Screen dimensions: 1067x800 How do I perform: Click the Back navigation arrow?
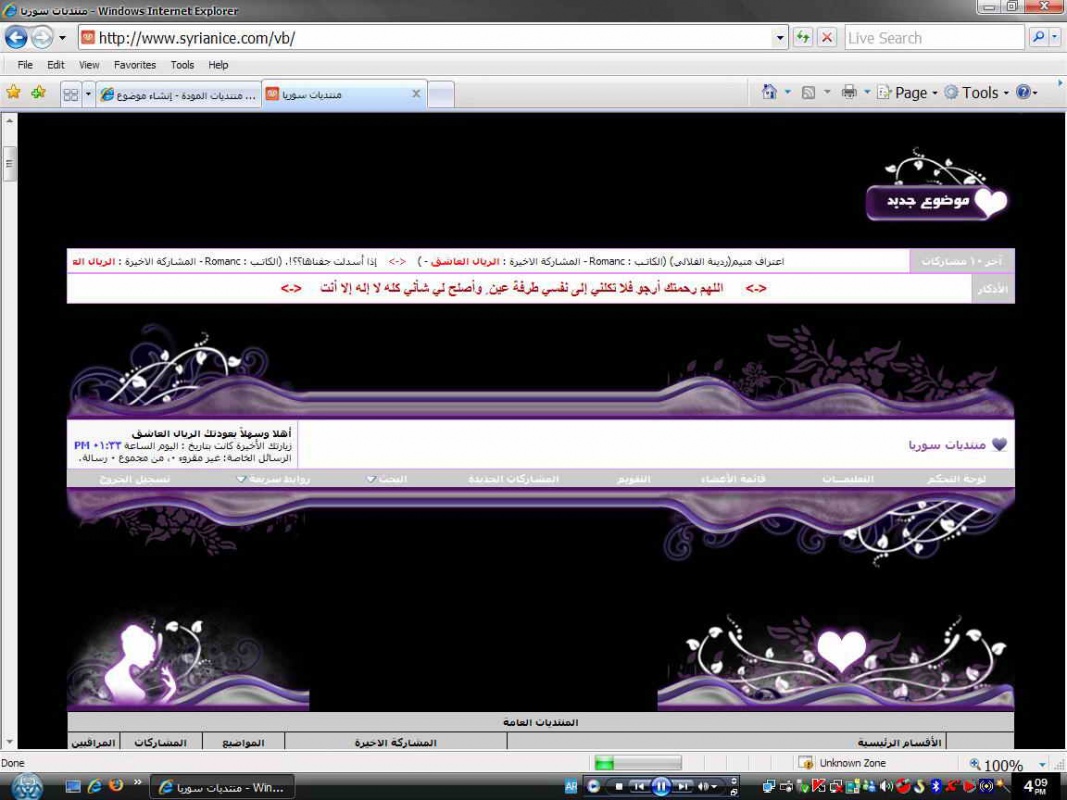click(x=16, y=38)
